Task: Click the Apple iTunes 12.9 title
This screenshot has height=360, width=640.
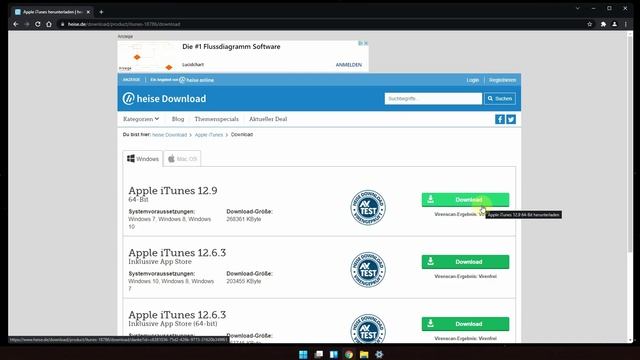Action: [173, 191]
